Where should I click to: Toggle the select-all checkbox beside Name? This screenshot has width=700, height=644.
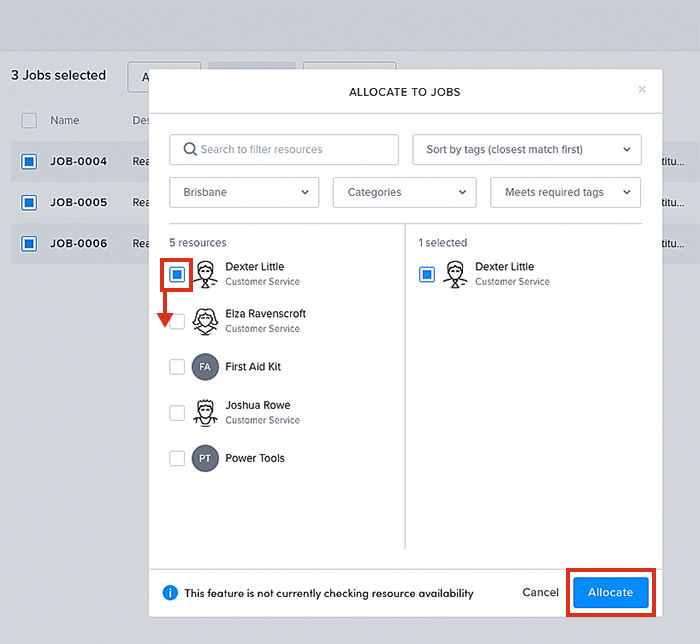pos(29,120)
